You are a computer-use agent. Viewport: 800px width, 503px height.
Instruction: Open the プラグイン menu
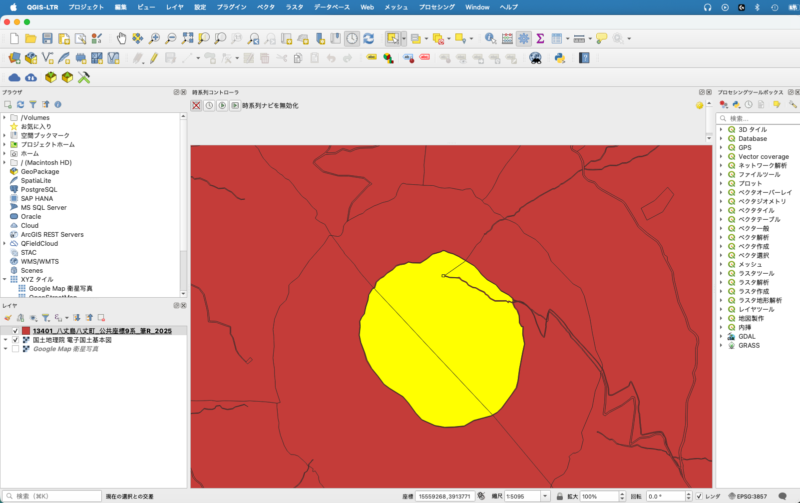click(232, 7)
